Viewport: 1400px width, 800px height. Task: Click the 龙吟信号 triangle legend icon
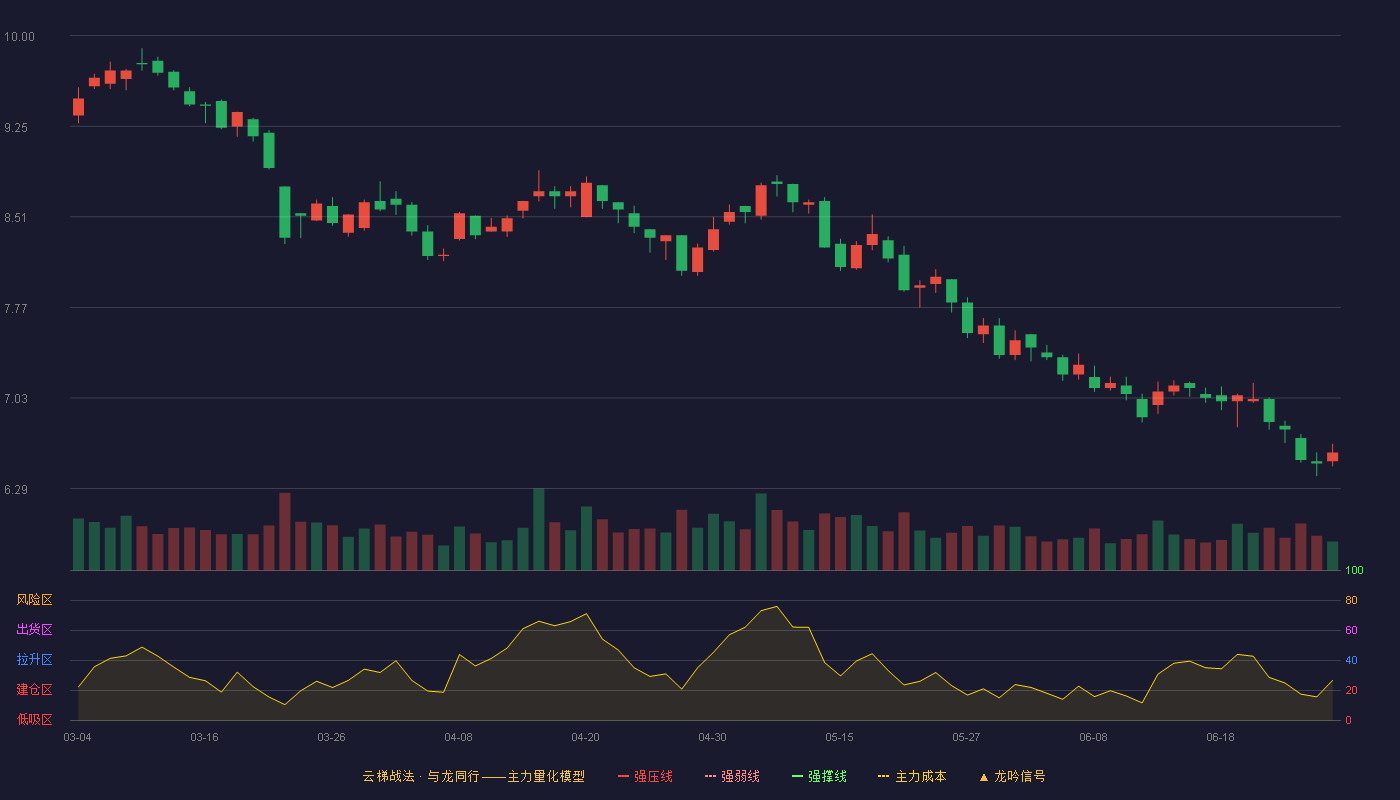pos(984,777)
